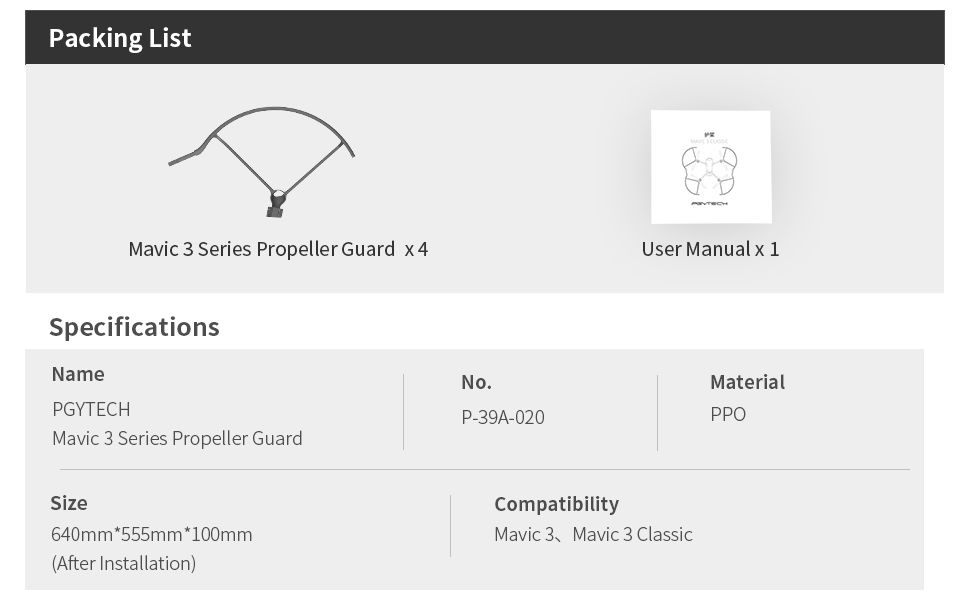
Task: Click the drone illustration on the manual cover
Action: pyautogui.click(x=710, y=171)
